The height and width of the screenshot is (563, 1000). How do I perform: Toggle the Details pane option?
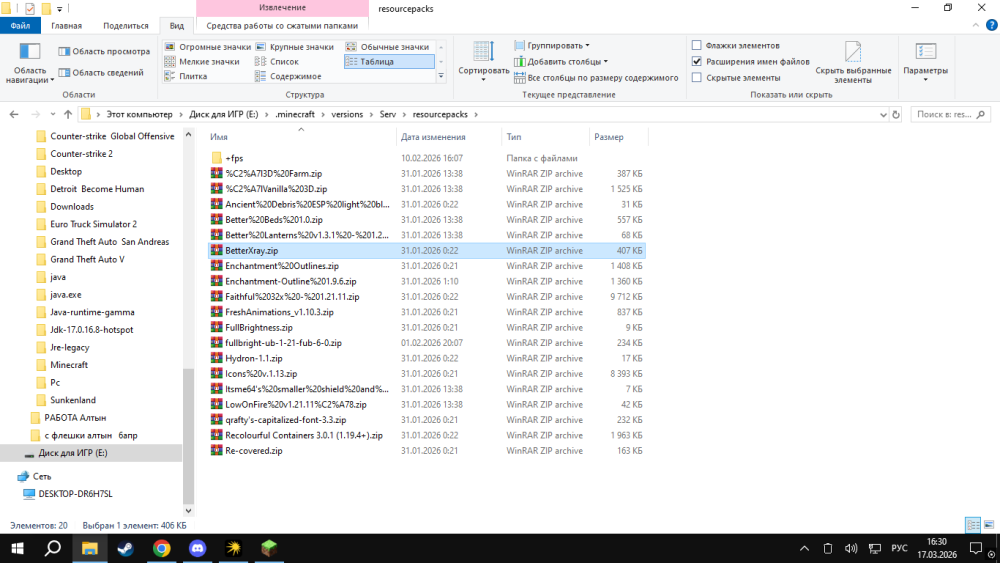(x=101, y=73)
